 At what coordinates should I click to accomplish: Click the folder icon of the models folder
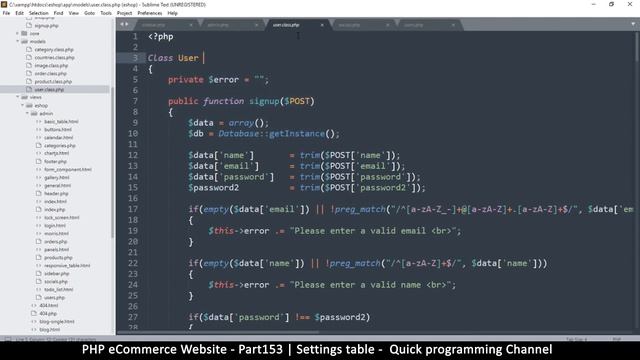tap(24, 41)
